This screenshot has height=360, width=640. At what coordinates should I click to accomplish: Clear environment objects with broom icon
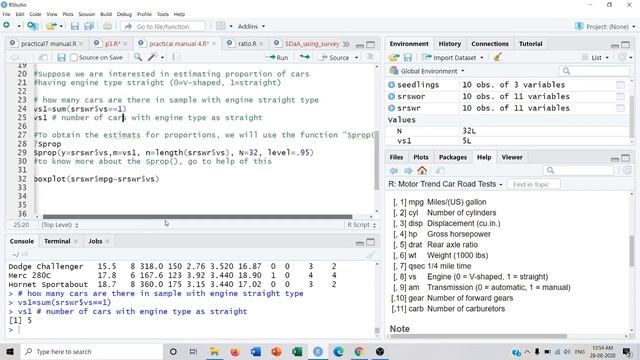click(497, 57)
